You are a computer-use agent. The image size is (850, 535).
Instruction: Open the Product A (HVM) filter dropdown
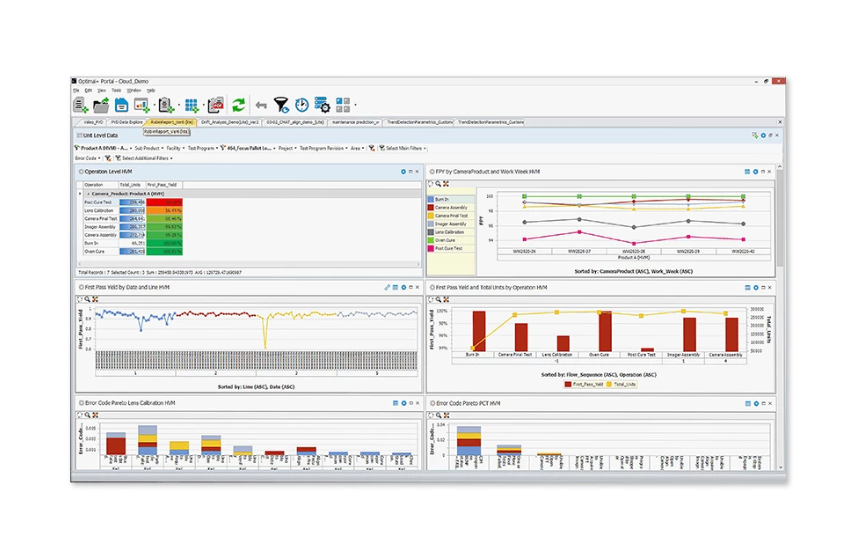click(103, 148)
